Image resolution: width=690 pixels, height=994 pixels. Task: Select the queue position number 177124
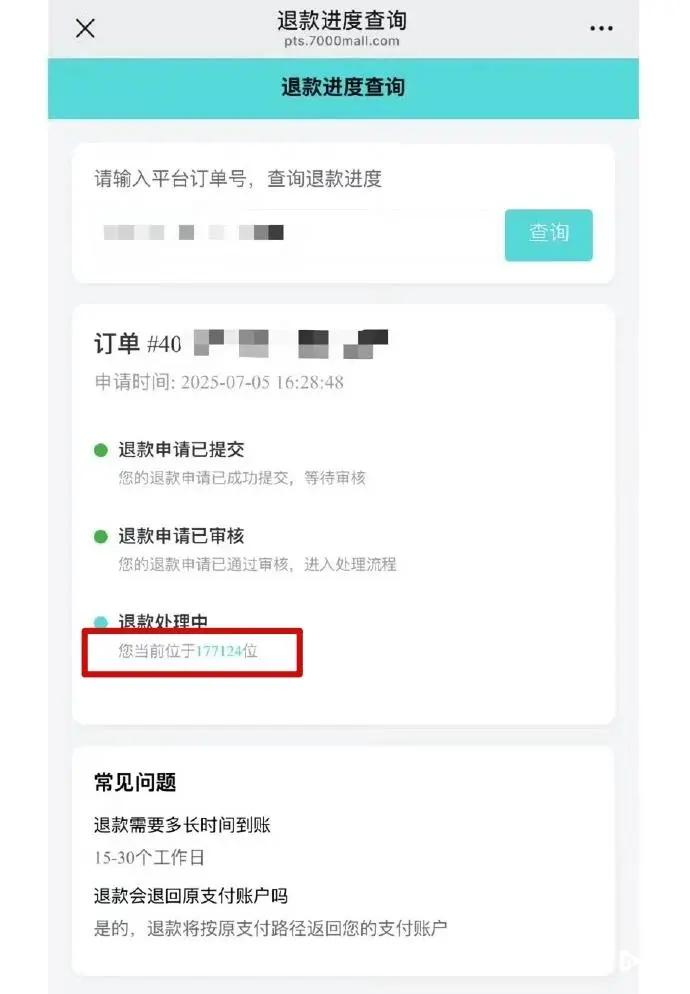219,652
